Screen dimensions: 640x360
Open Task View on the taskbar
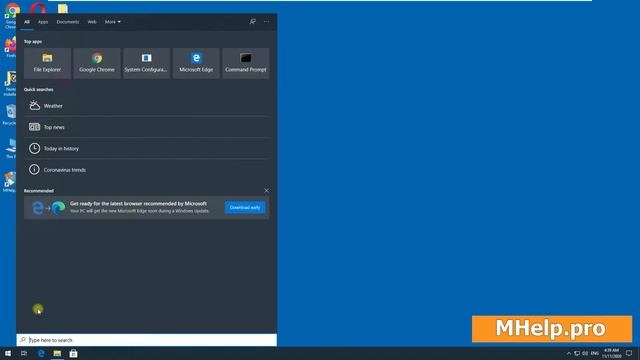(x=24, y=353)
